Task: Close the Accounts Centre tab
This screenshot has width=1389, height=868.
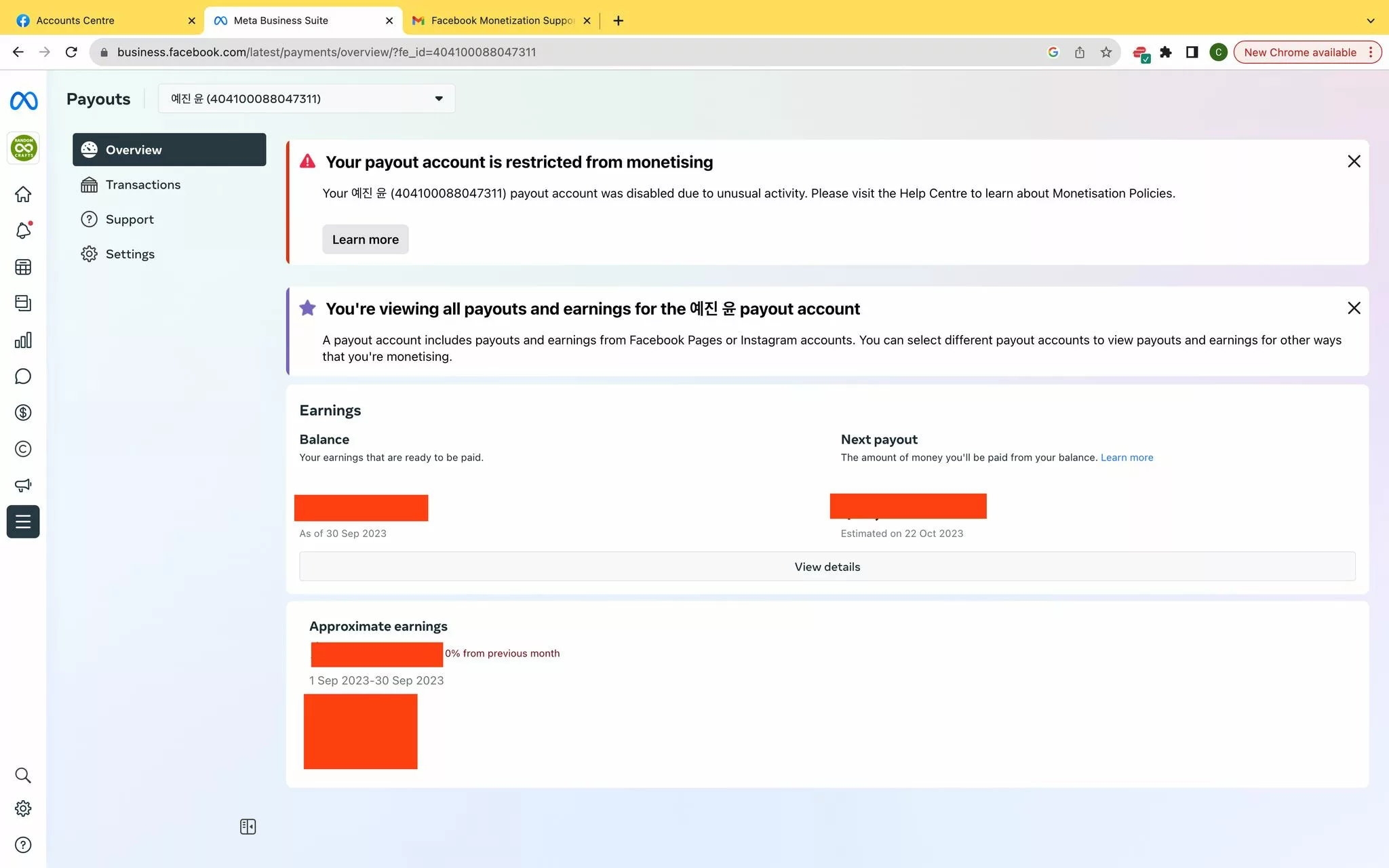Action: (192, 20)
